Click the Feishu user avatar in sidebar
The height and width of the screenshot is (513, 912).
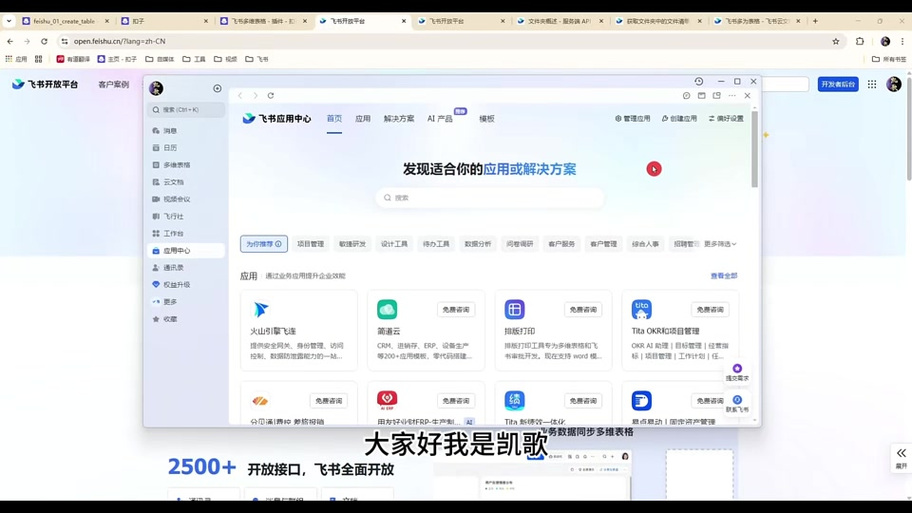156,88
